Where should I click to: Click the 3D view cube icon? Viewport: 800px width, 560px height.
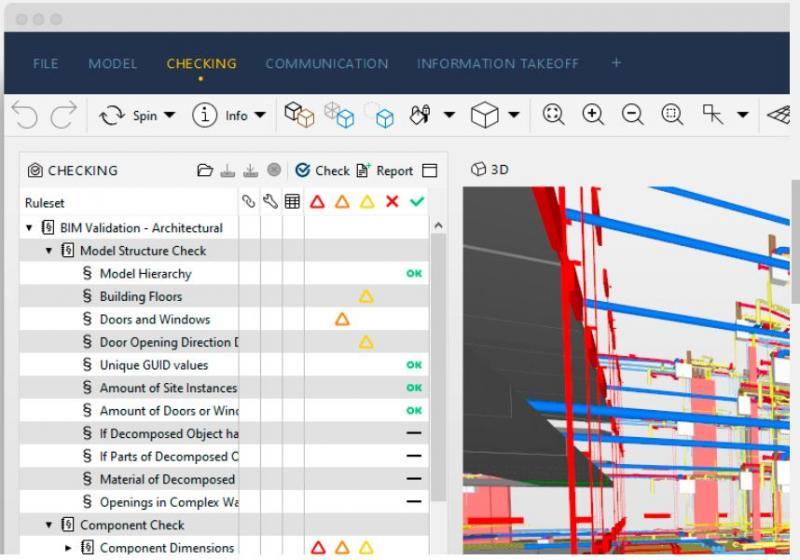478,169
